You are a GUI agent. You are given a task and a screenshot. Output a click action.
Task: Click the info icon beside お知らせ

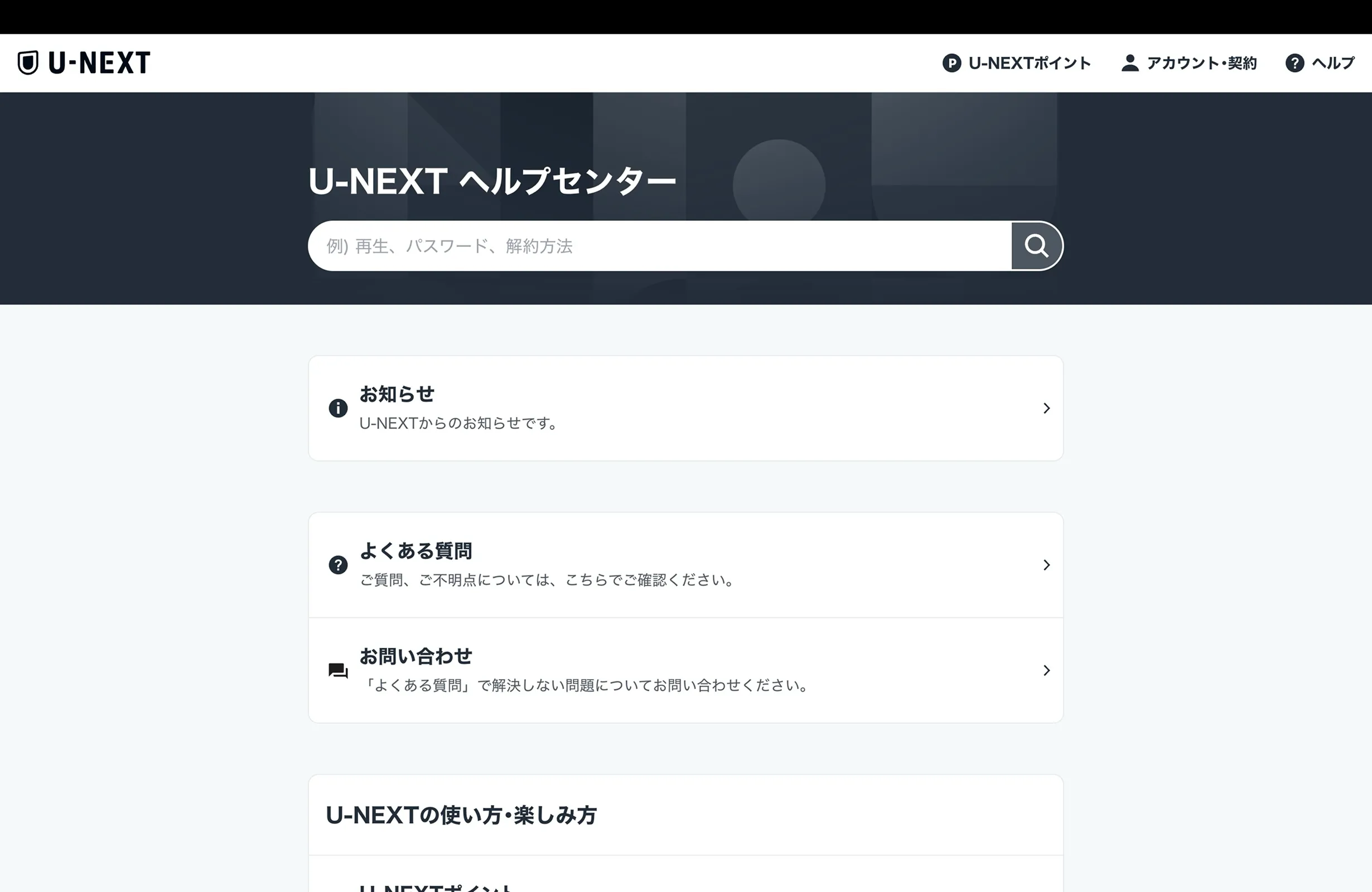tap(338, 408)
